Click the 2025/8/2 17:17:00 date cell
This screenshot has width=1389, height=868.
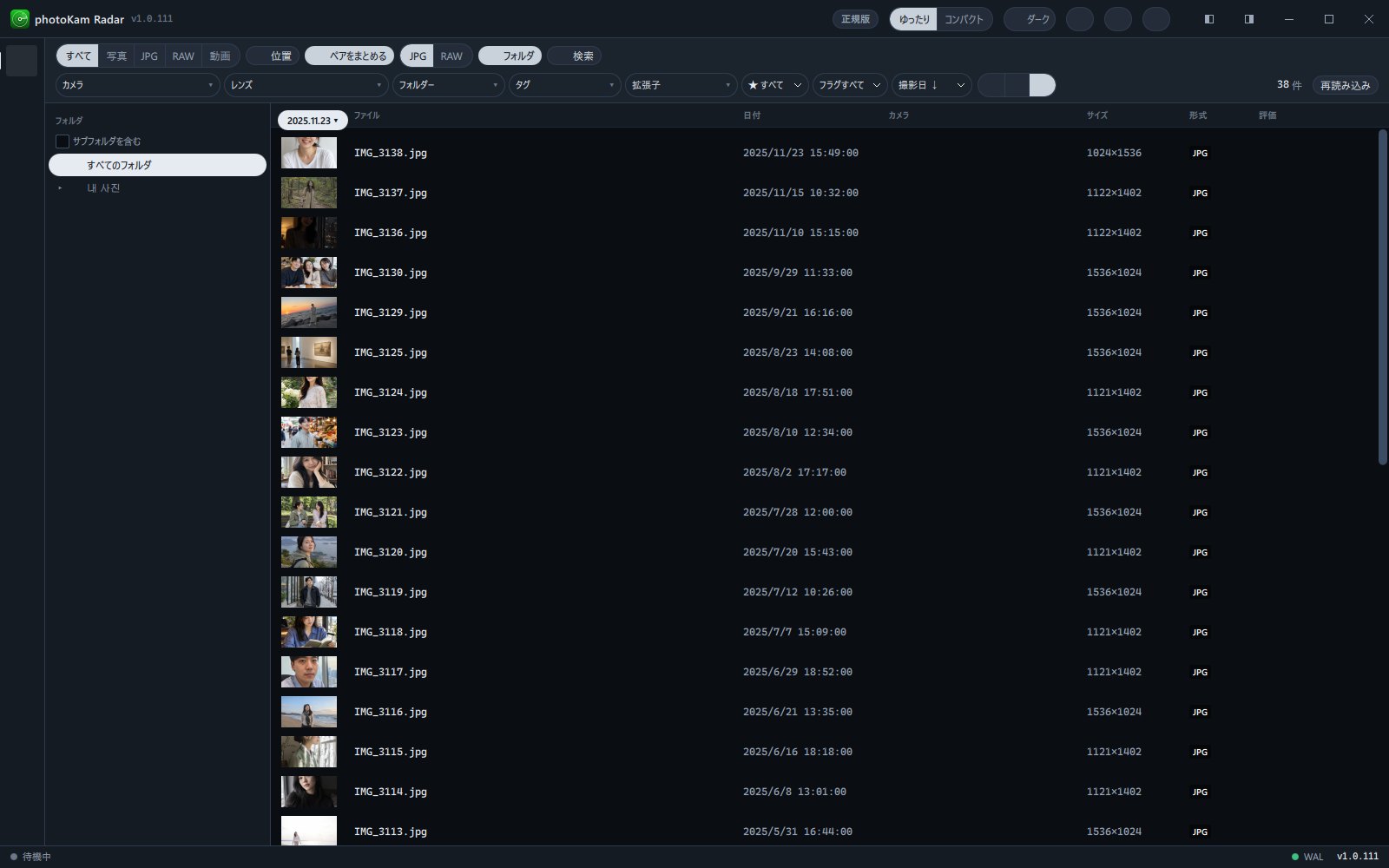click(794, 472)
